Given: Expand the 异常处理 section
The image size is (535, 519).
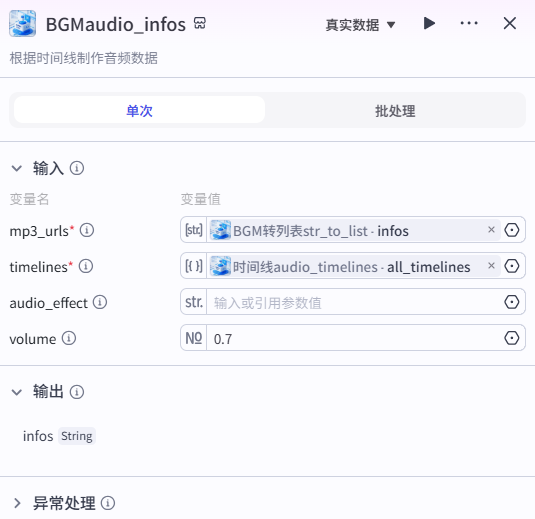Looking at the screenshot, I should 17,503.
